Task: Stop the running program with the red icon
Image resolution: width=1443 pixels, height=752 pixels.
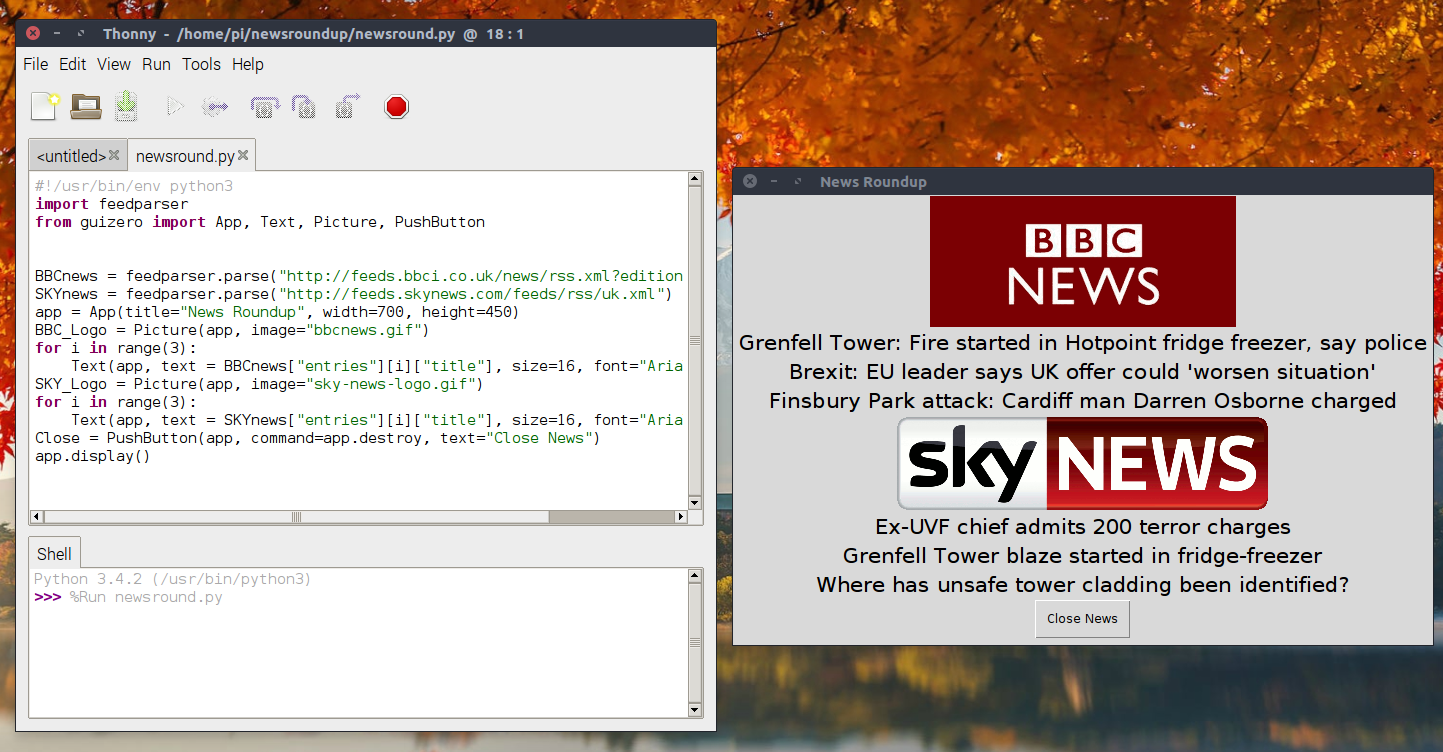Action: coord(397,106)
